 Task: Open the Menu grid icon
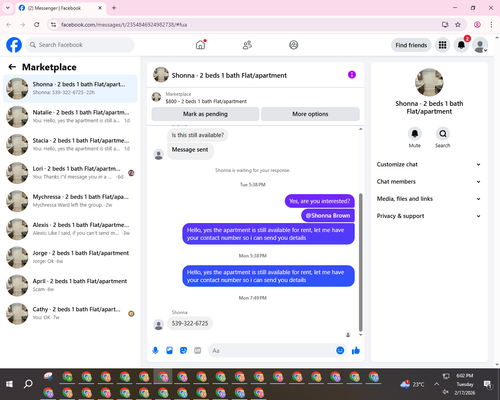[x=442, y=45]
